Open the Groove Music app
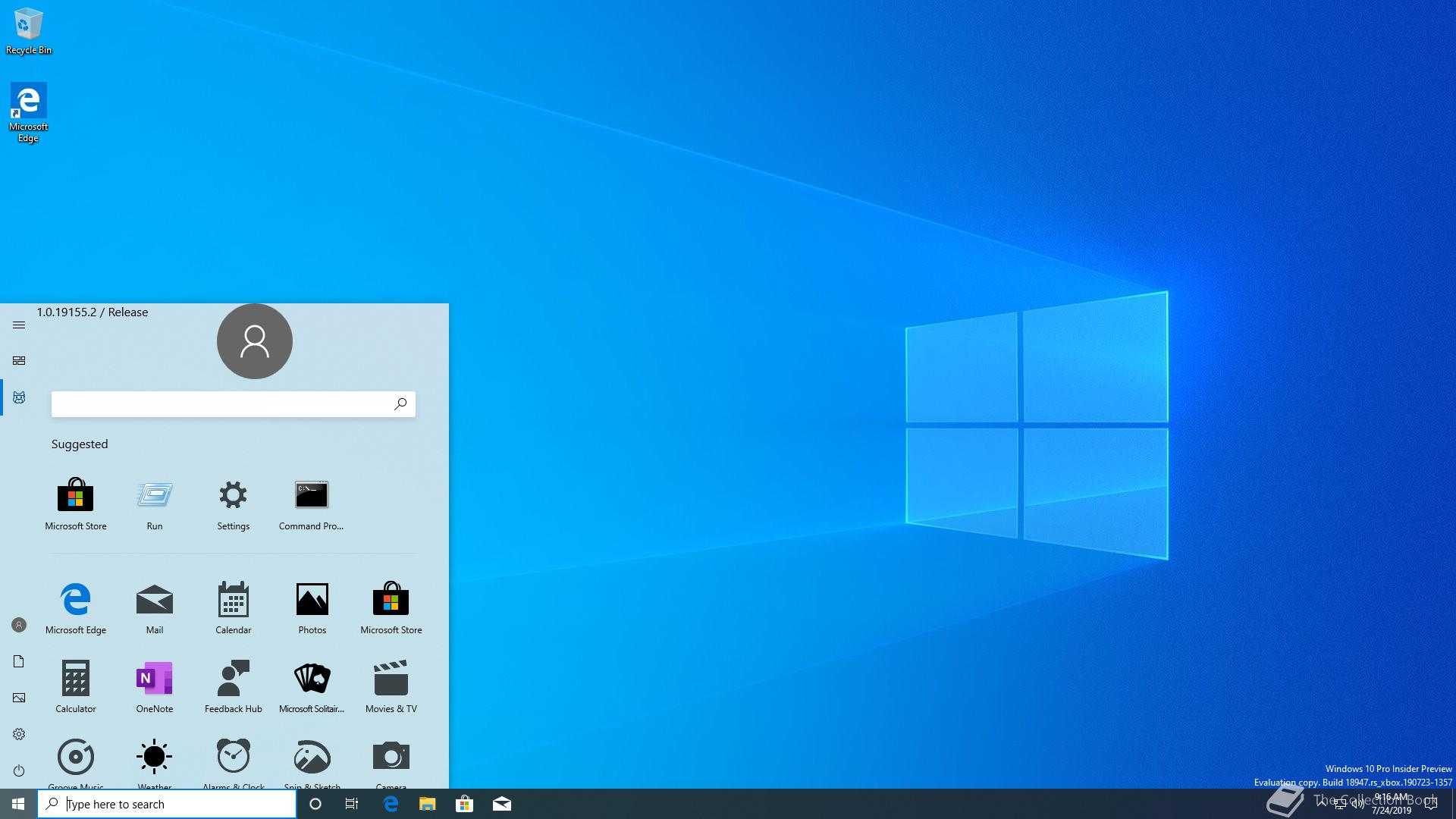Screen dimensions: 1456x819 tap(76, 763)
